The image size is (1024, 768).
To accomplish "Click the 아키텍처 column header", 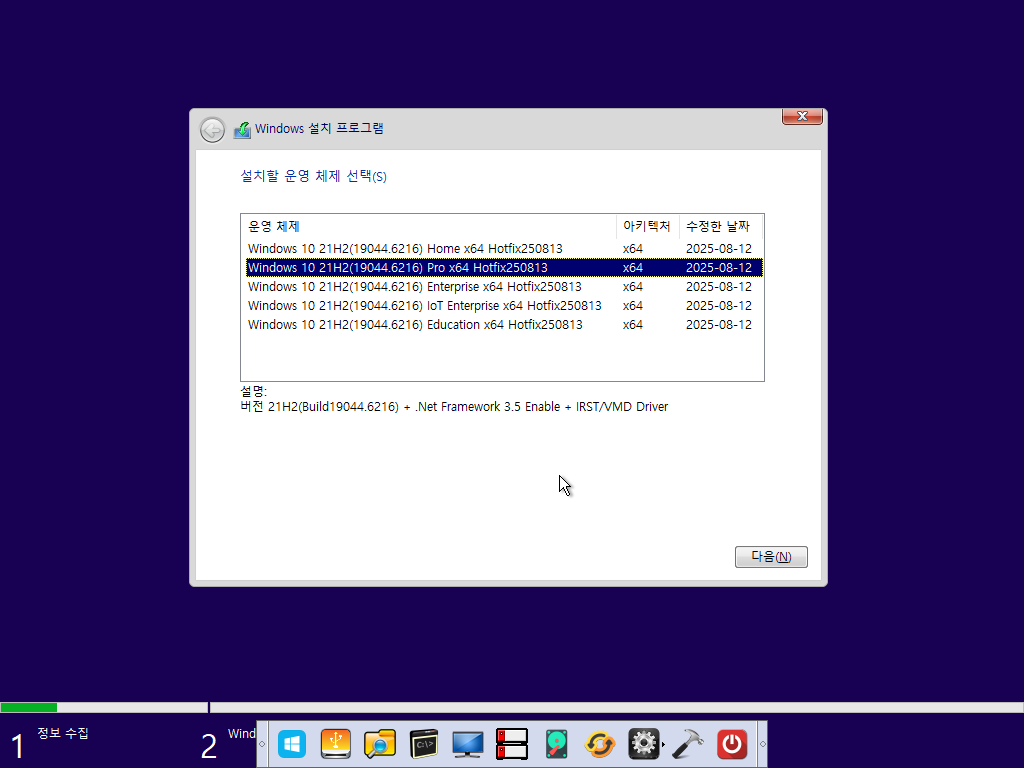I will click(647, 227).
